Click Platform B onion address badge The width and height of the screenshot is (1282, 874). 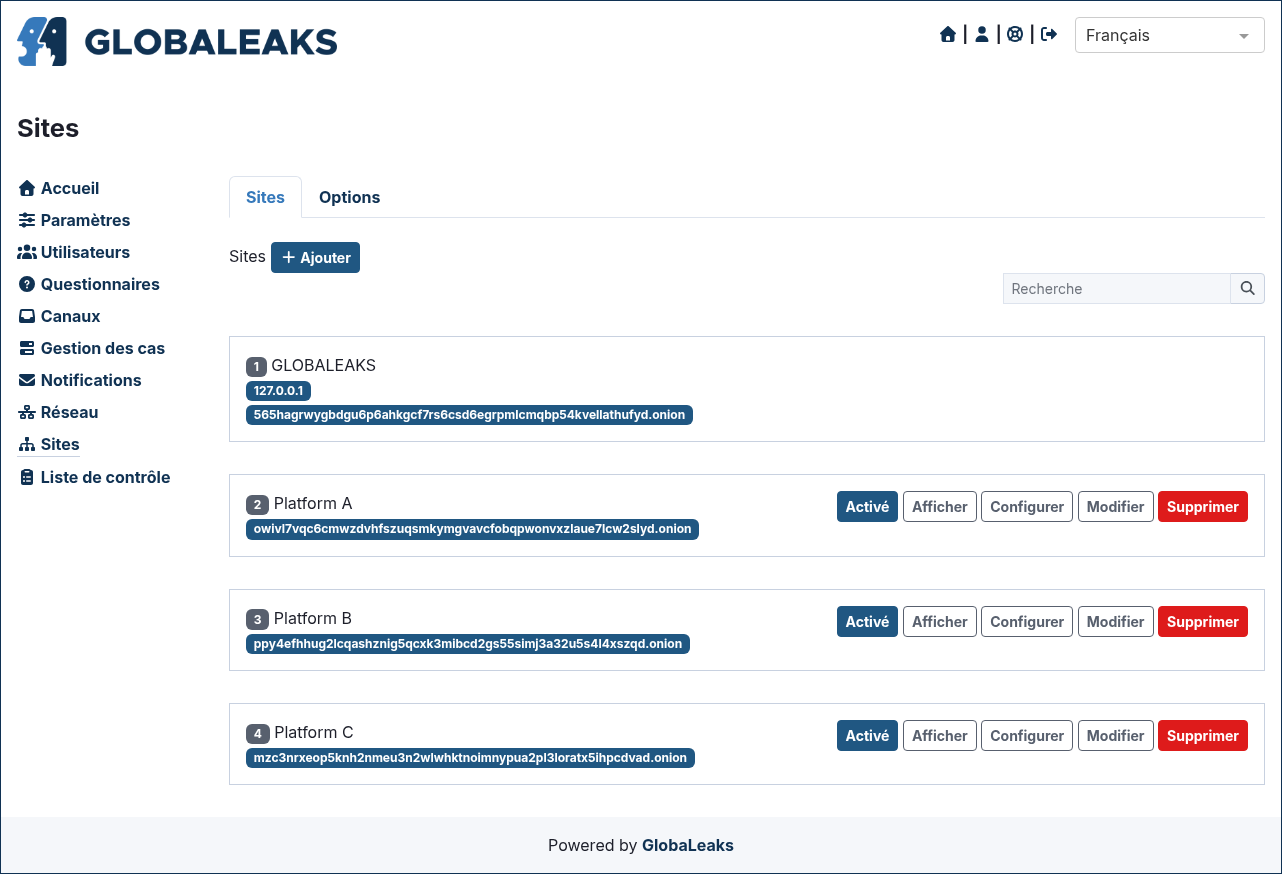[468, 644]
